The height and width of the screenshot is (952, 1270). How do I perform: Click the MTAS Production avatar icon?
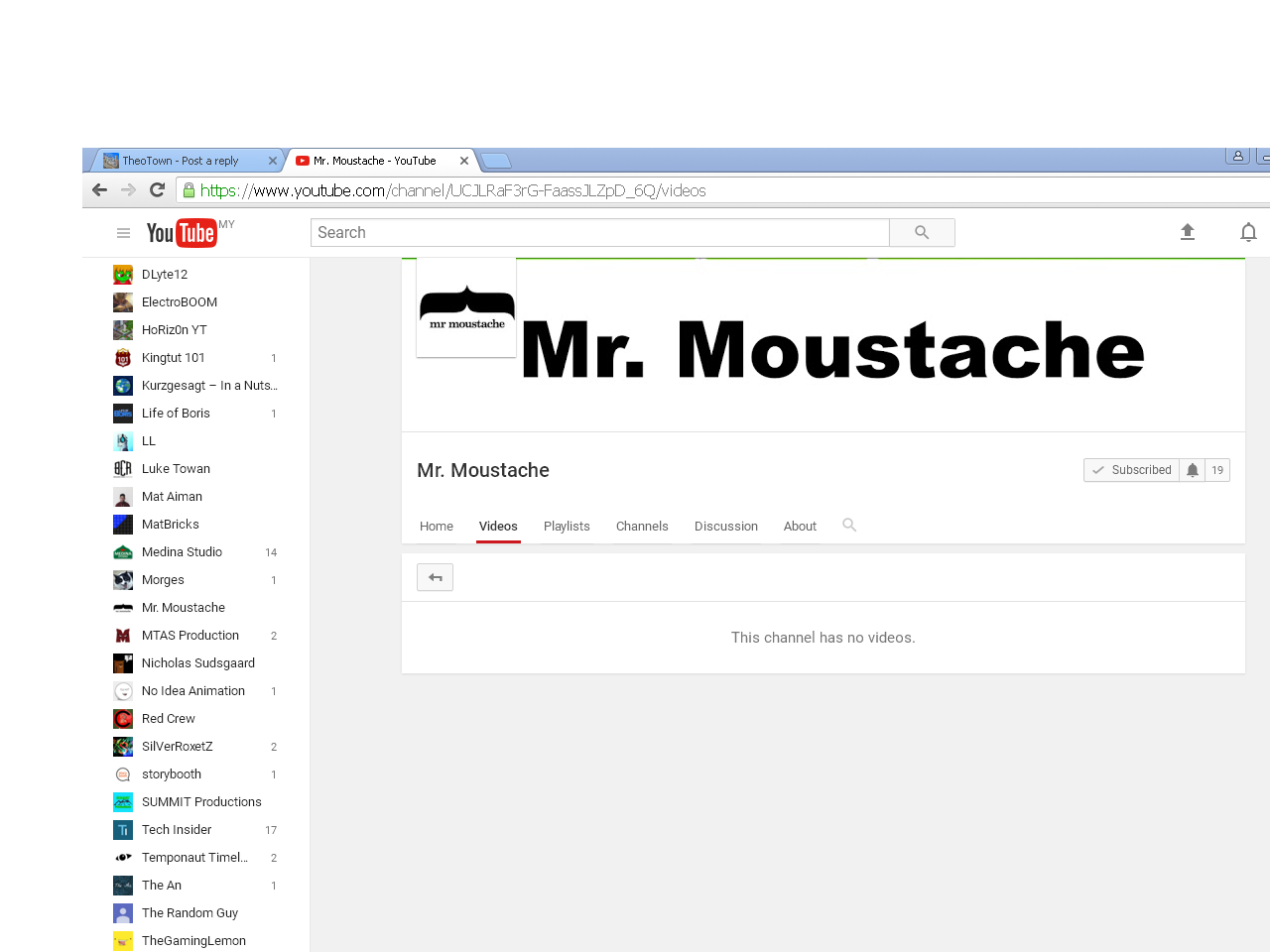123,636
